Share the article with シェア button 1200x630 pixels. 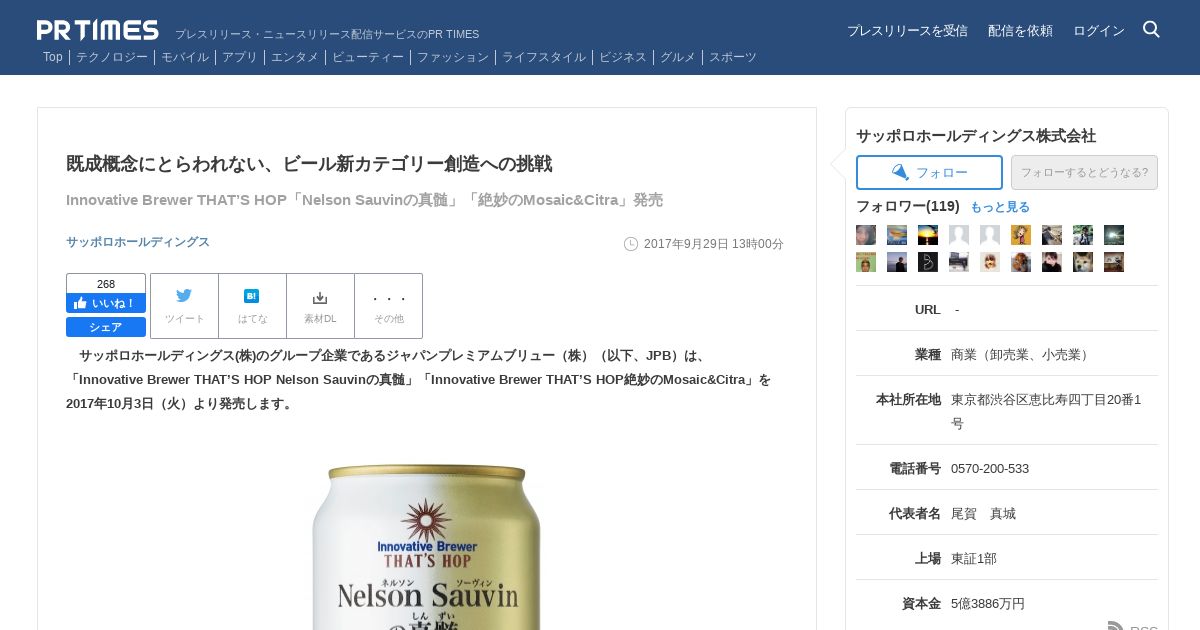[x=106, y=327]
